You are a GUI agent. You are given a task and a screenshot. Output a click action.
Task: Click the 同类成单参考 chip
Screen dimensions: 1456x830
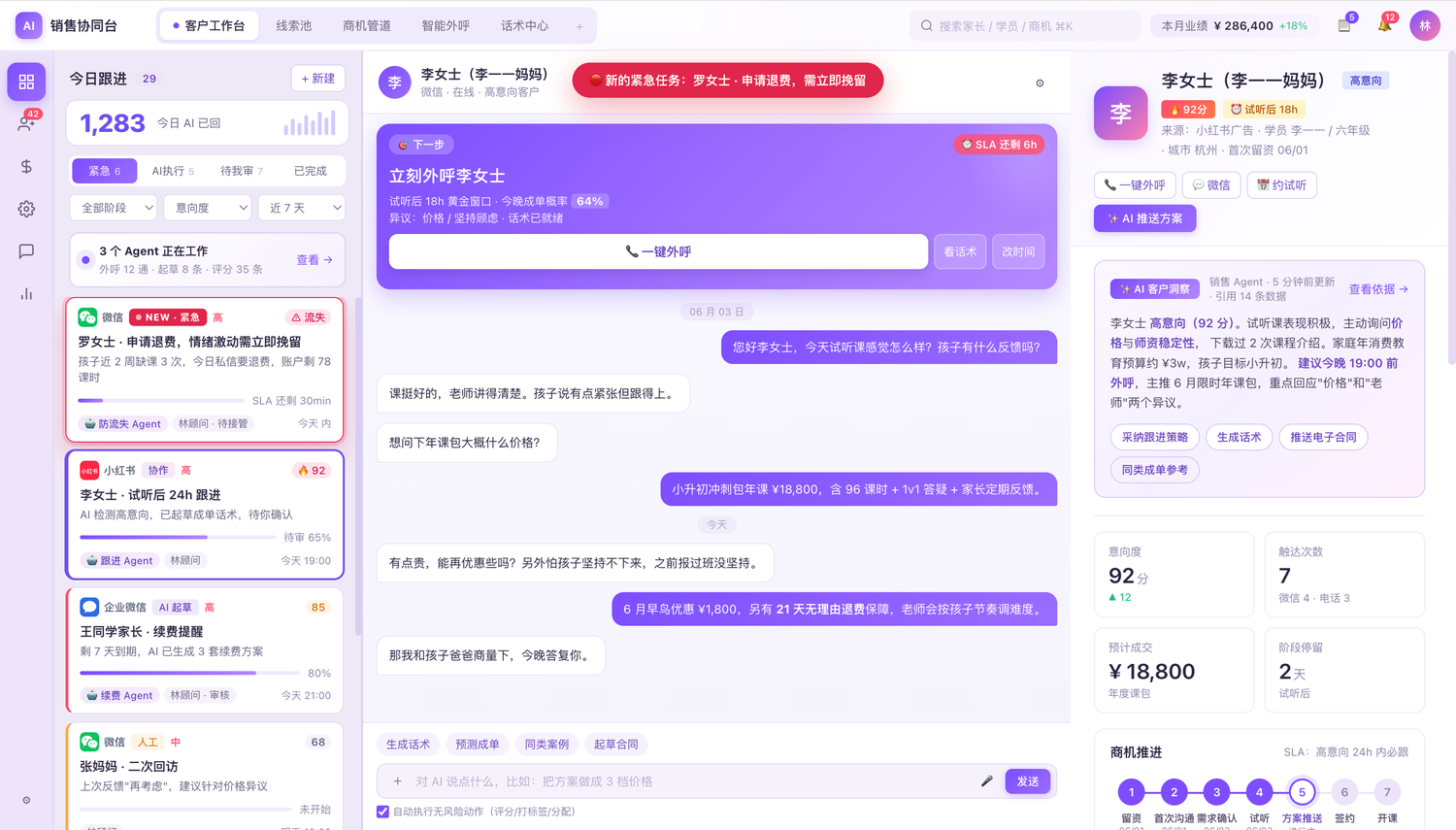pyautogui.click(x=1155, y=470)
